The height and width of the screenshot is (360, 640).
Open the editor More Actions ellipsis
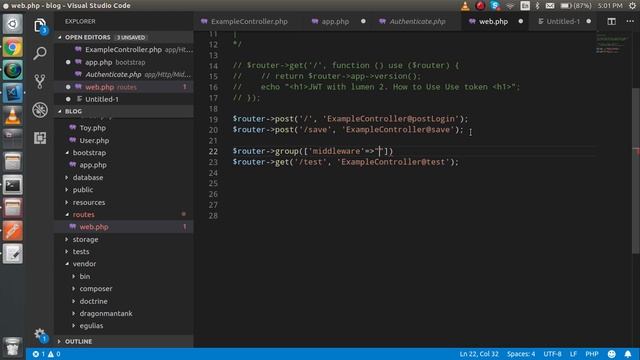click(630, 21)
